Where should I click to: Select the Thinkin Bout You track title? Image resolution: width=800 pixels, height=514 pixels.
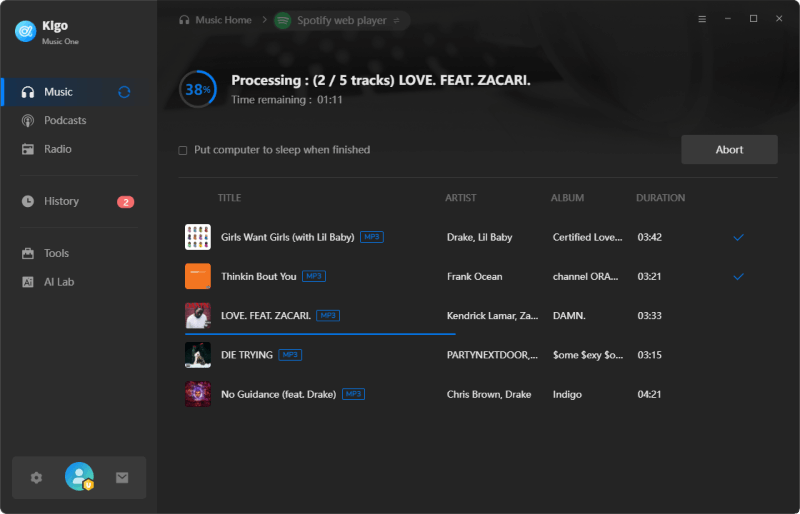click(259, 277)
